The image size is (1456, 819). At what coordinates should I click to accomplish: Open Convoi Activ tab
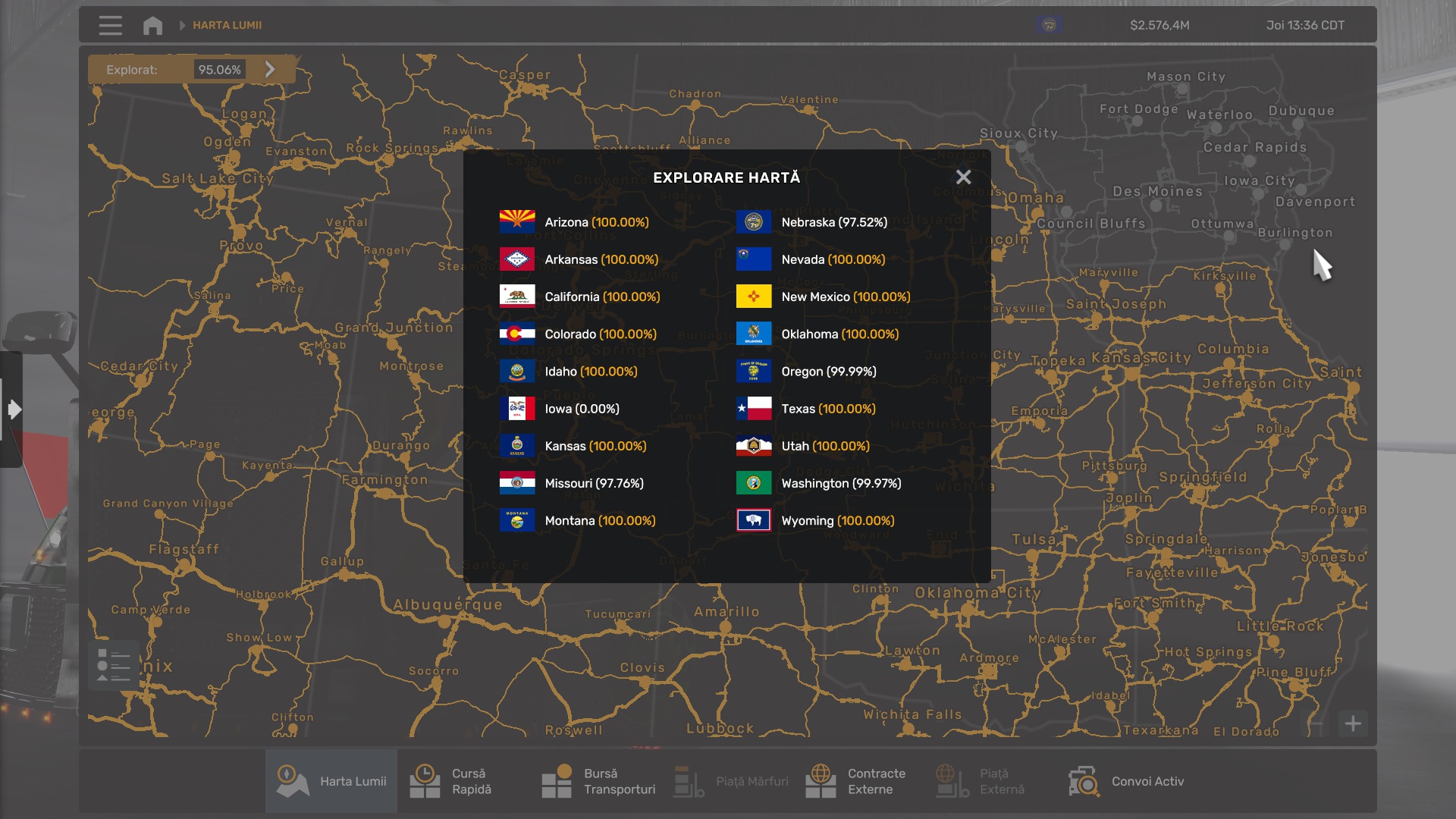tap(1127, 781)
